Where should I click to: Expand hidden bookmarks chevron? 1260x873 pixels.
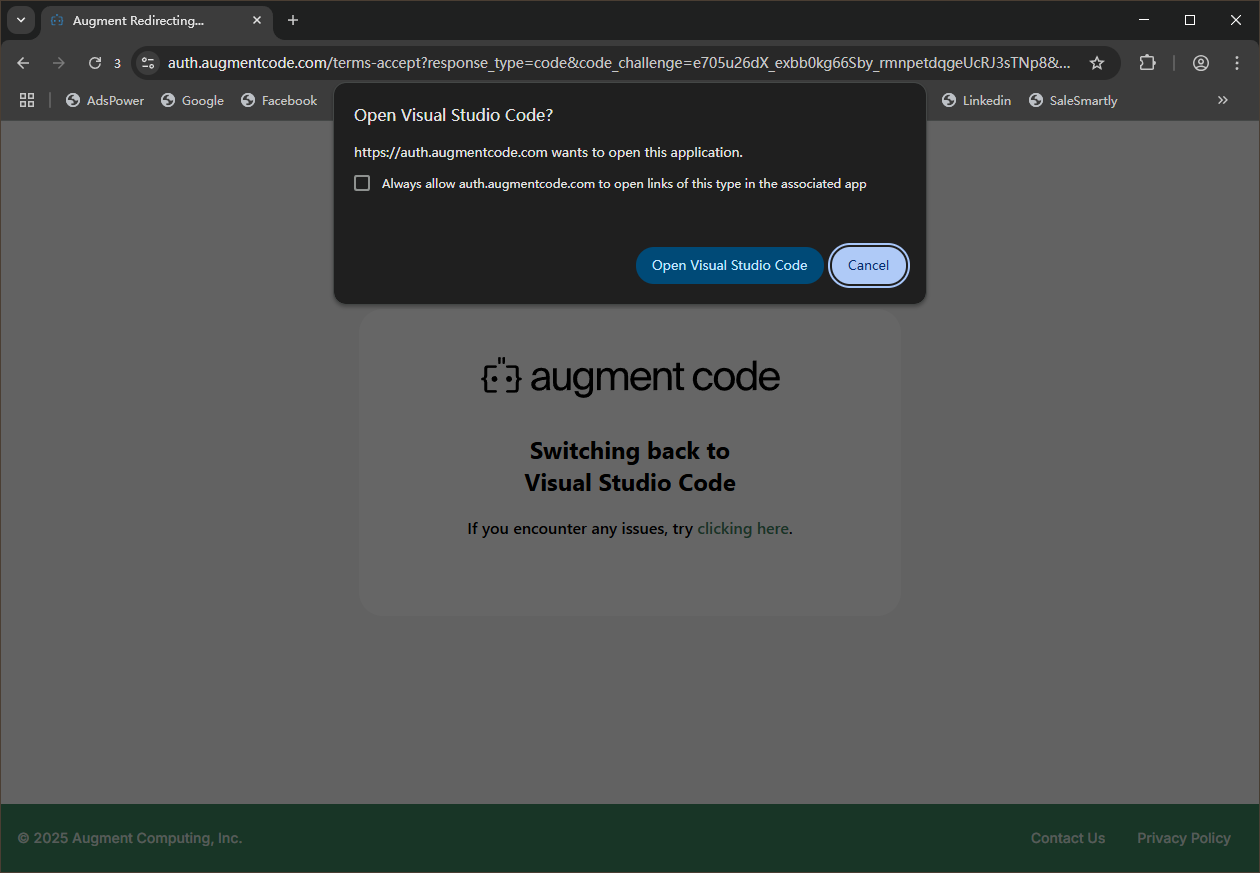(1222, 100)
